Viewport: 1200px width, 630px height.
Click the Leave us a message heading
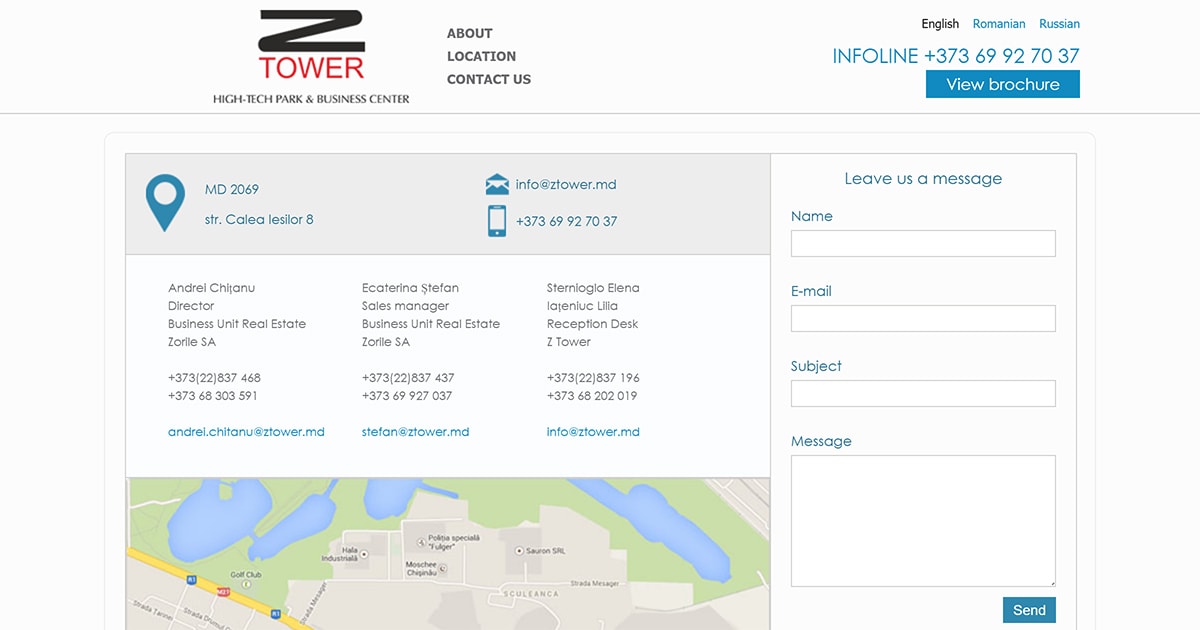[923, 179]
